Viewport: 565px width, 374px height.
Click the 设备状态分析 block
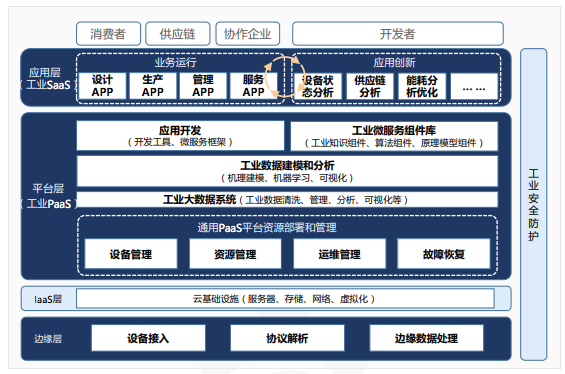(318, 86)
